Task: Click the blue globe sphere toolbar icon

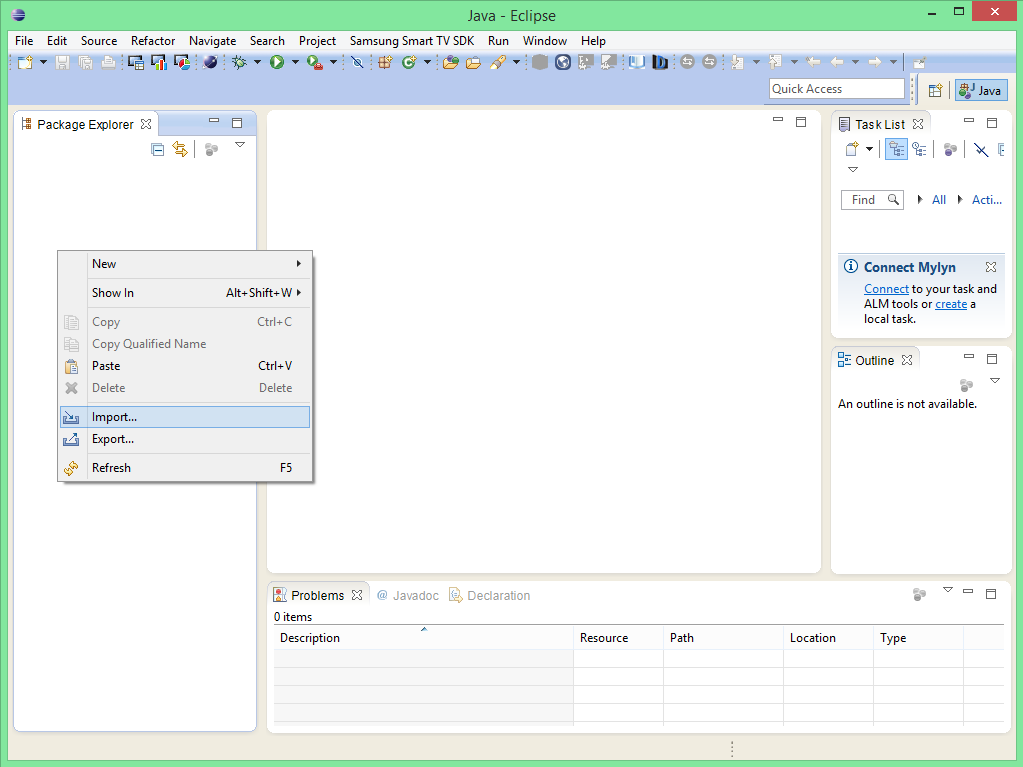Action: (x=210, y=63)
